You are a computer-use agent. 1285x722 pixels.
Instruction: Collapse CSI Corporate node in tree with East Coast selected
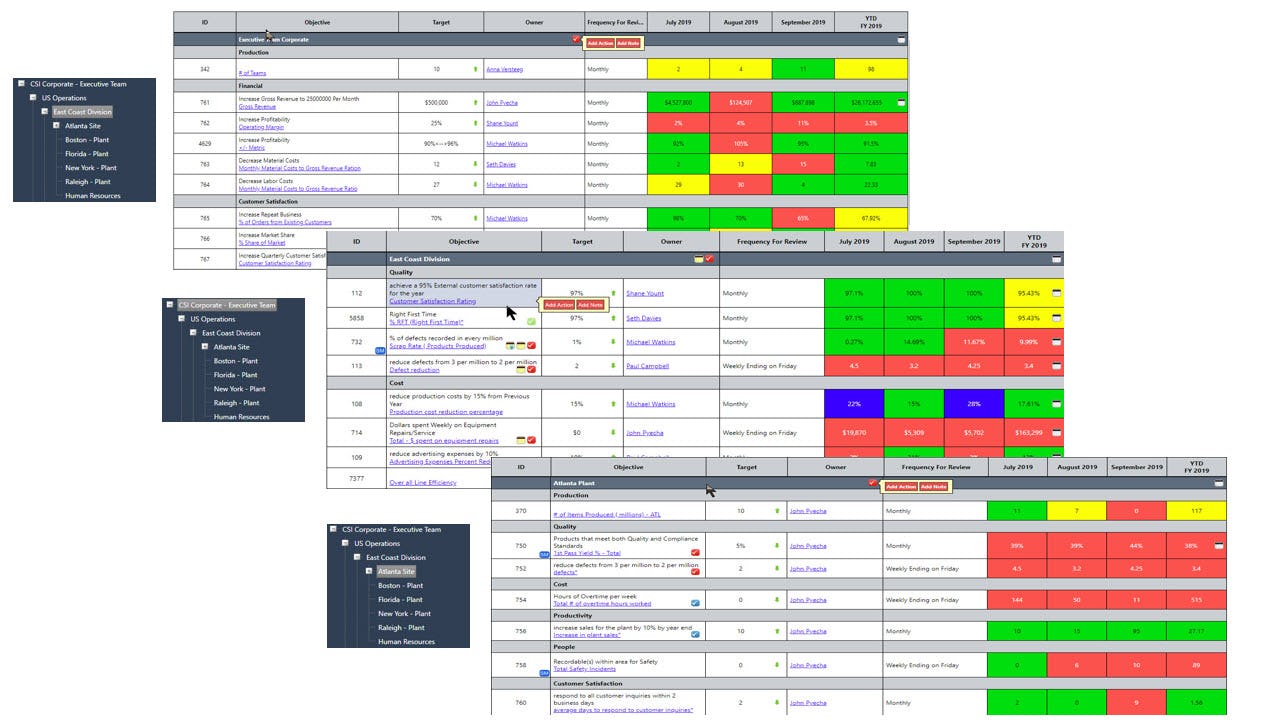22,84
